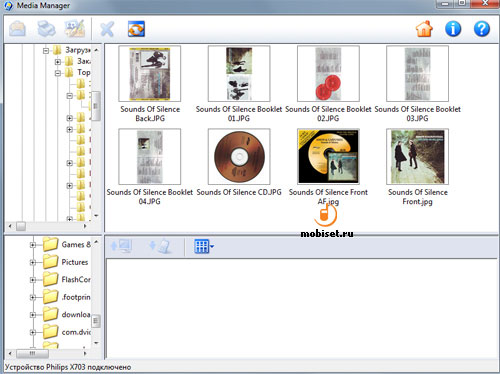The image size is (500, 374).
Task: Click the envelope icon in top toolbar
Action: 17,29
